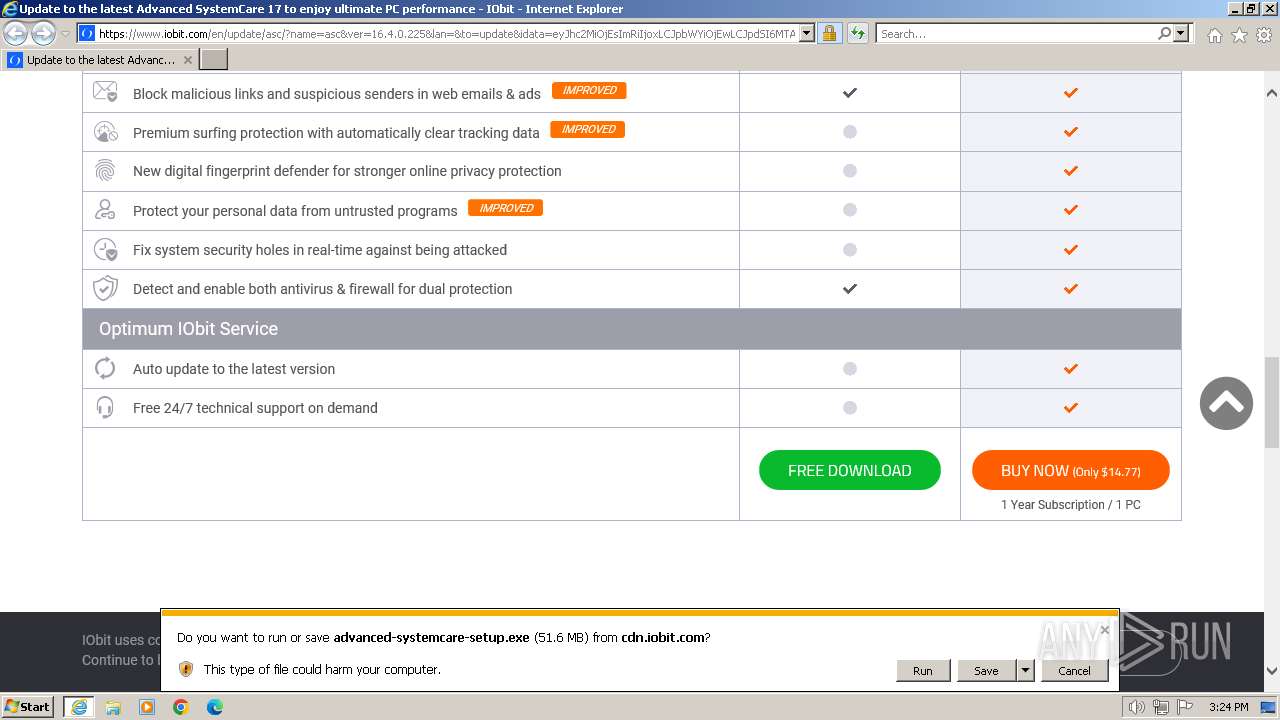Viewport: 1280px width, 720px height.
Task: Open the Windows Start button
Action: [x=28, y=707]
